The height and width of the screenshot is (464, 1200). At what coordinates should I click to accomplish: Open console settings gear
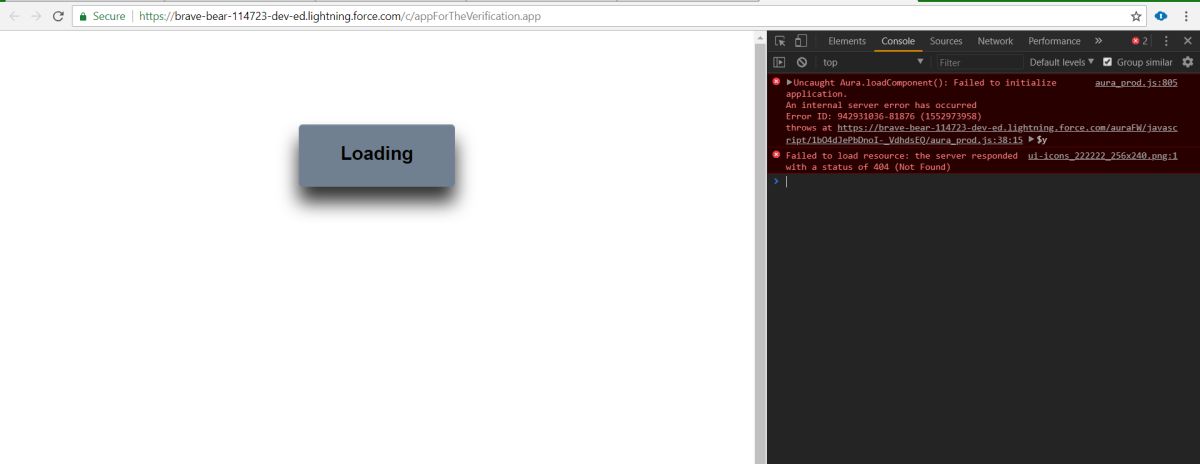[x=1188, y=62]
